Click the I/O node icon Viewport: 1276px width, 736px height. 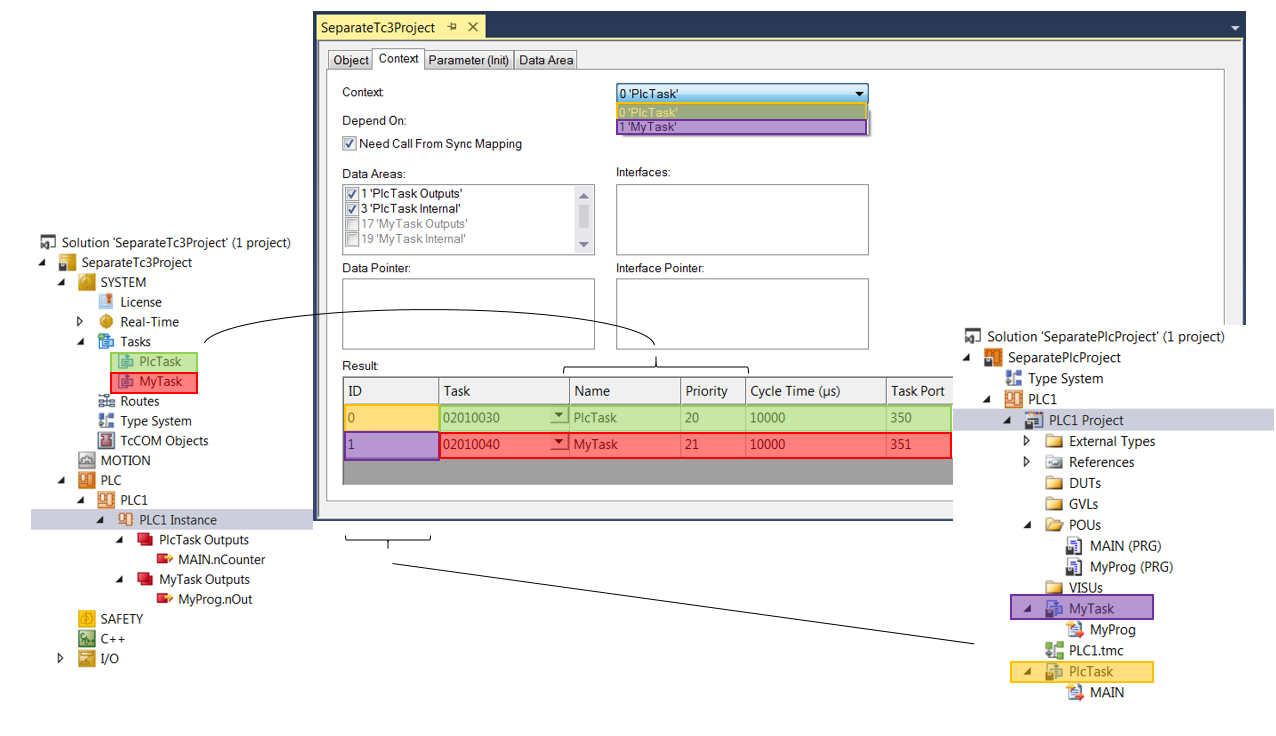87,658
